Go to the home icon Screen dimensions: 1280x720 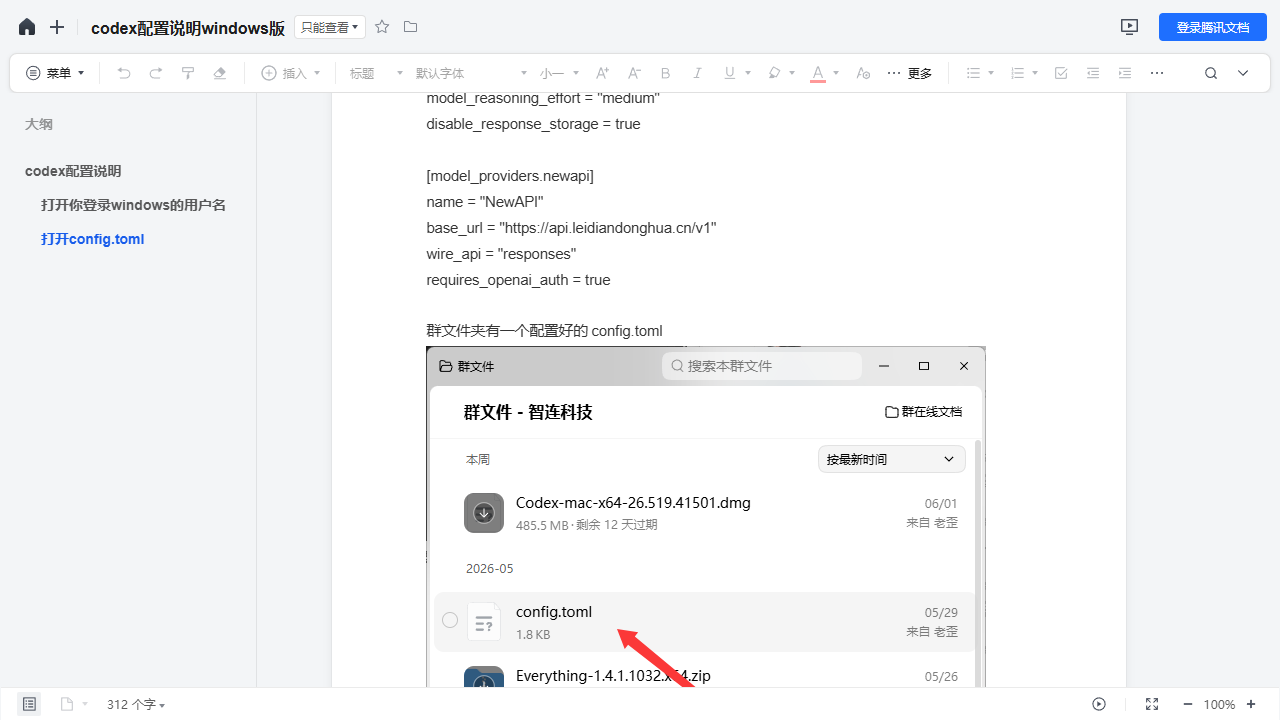click(27, 27)
